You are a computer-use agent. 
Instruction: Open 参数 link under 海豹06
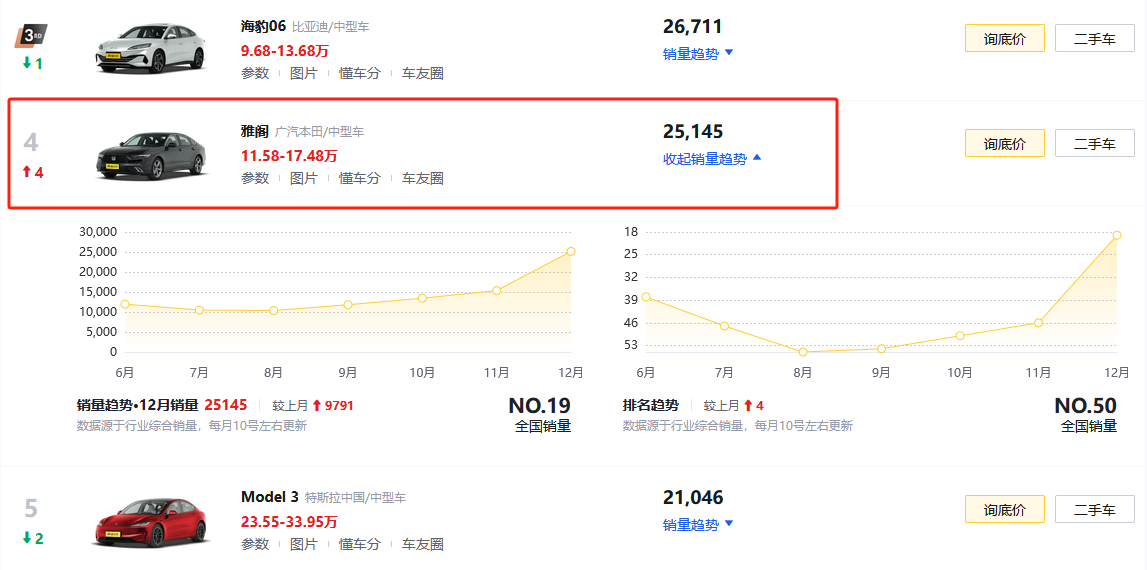tap(255, 73)
